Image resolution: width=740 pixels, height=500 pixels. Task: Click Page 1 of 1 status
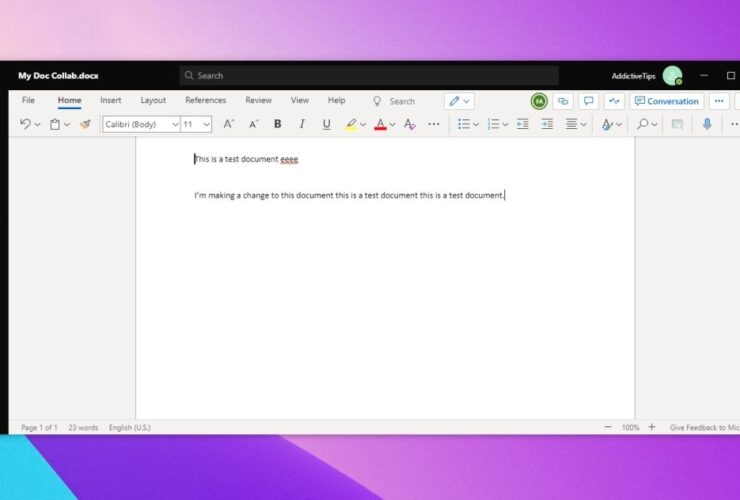[39, 428]
